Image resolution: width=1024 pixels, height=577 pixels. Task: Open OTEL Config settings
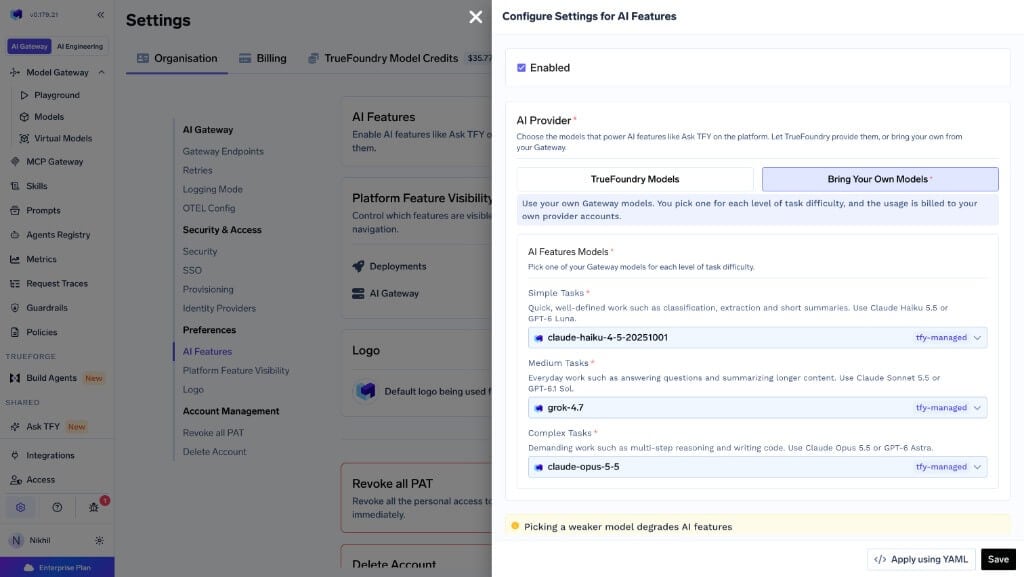pyautogui.click(x=209, y=208)
